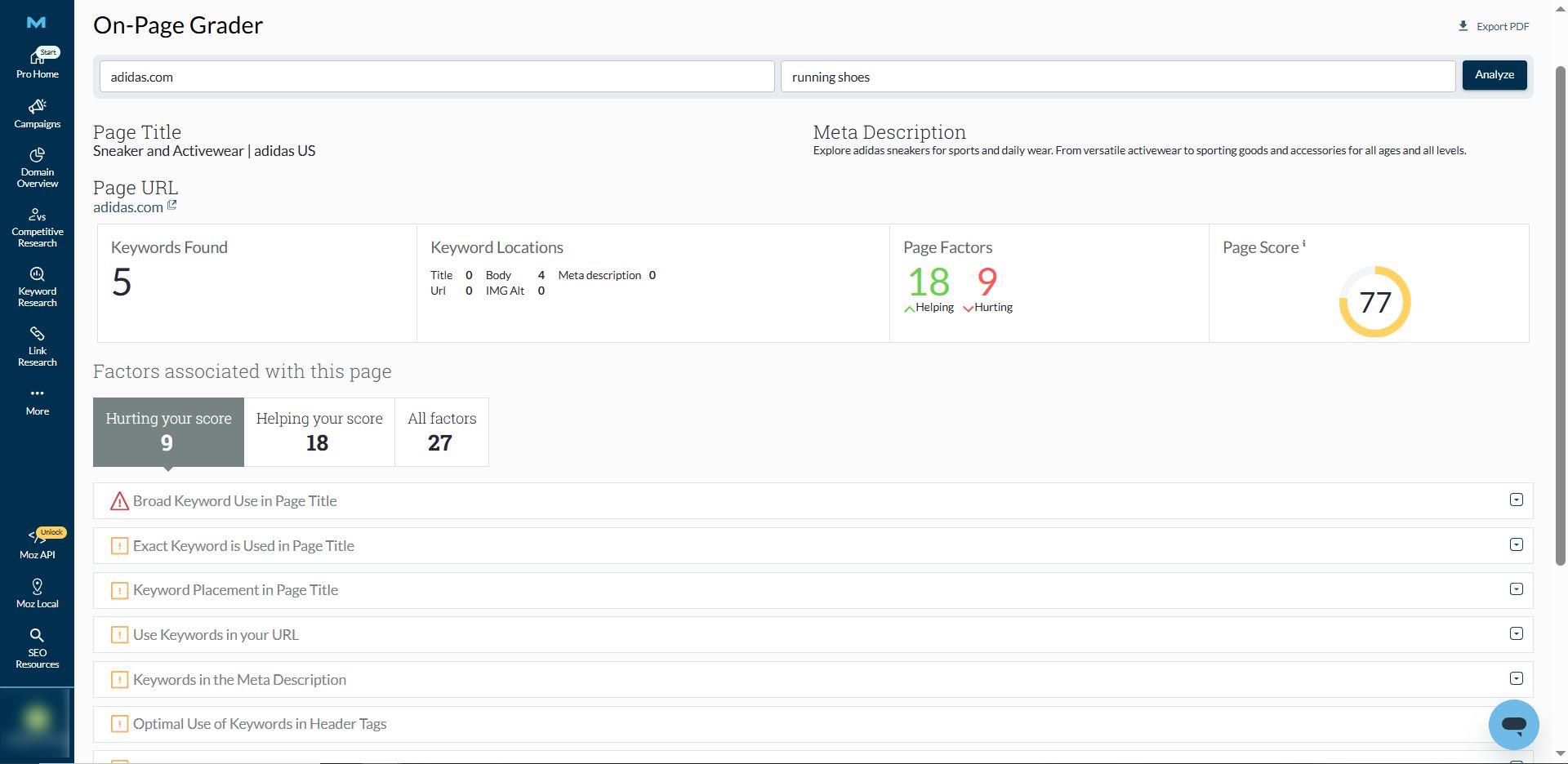Open Pro Home from the sidebar
The width and height of the screenshot is (1568, 764).
click(x=37, y=63)
